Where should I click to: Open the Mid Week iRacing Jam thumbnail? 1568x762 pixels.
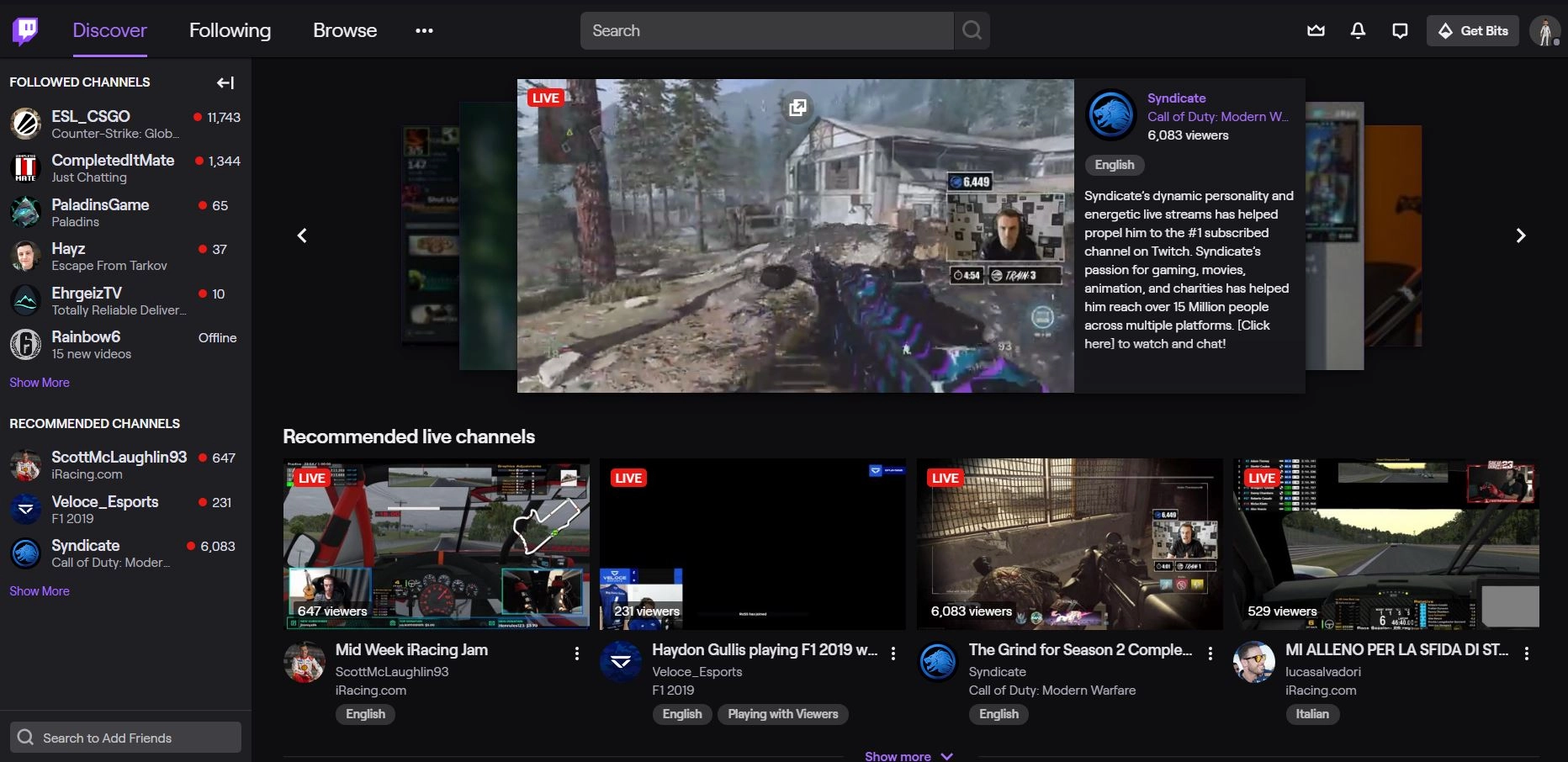click(x=437, y=544)
